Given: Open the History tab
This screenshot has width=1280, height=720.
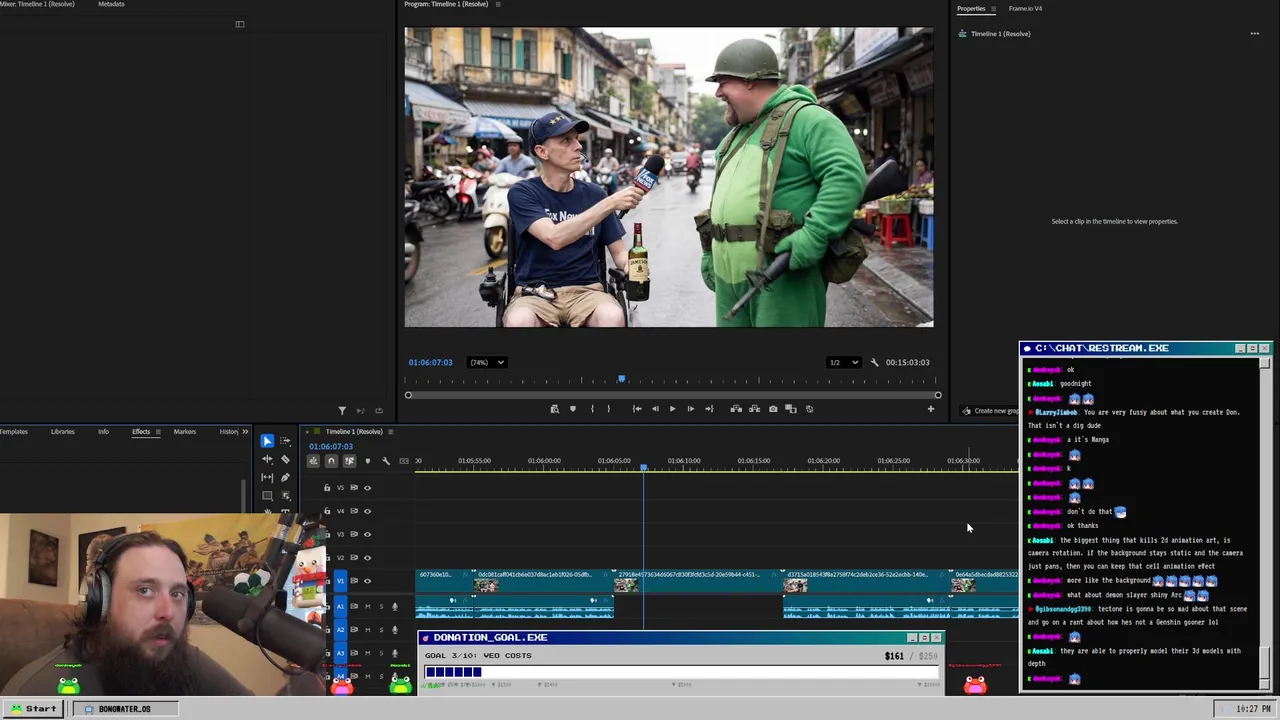Looking at the screenshot, I should pyautogui.click(x=229, y=432).
